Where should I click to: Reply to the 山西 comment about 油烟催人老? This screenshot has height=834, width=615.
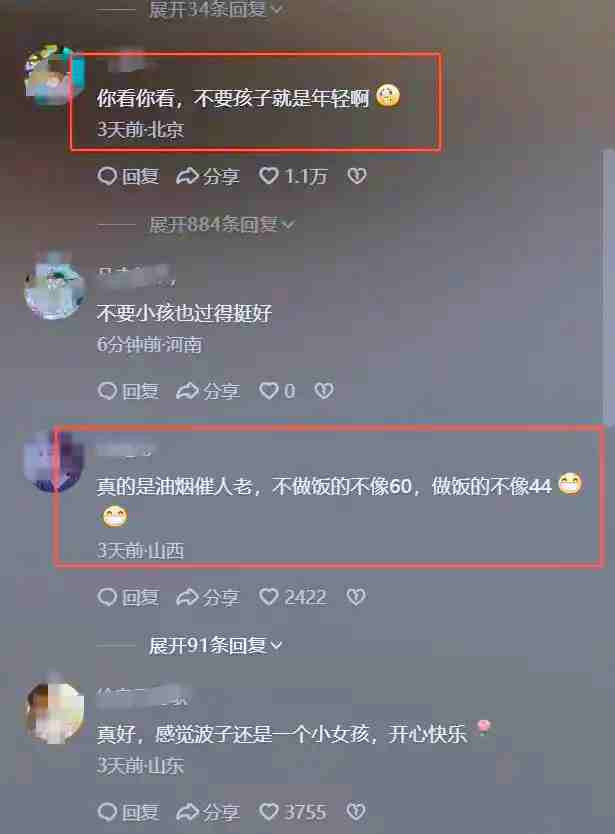coord(128,597)
